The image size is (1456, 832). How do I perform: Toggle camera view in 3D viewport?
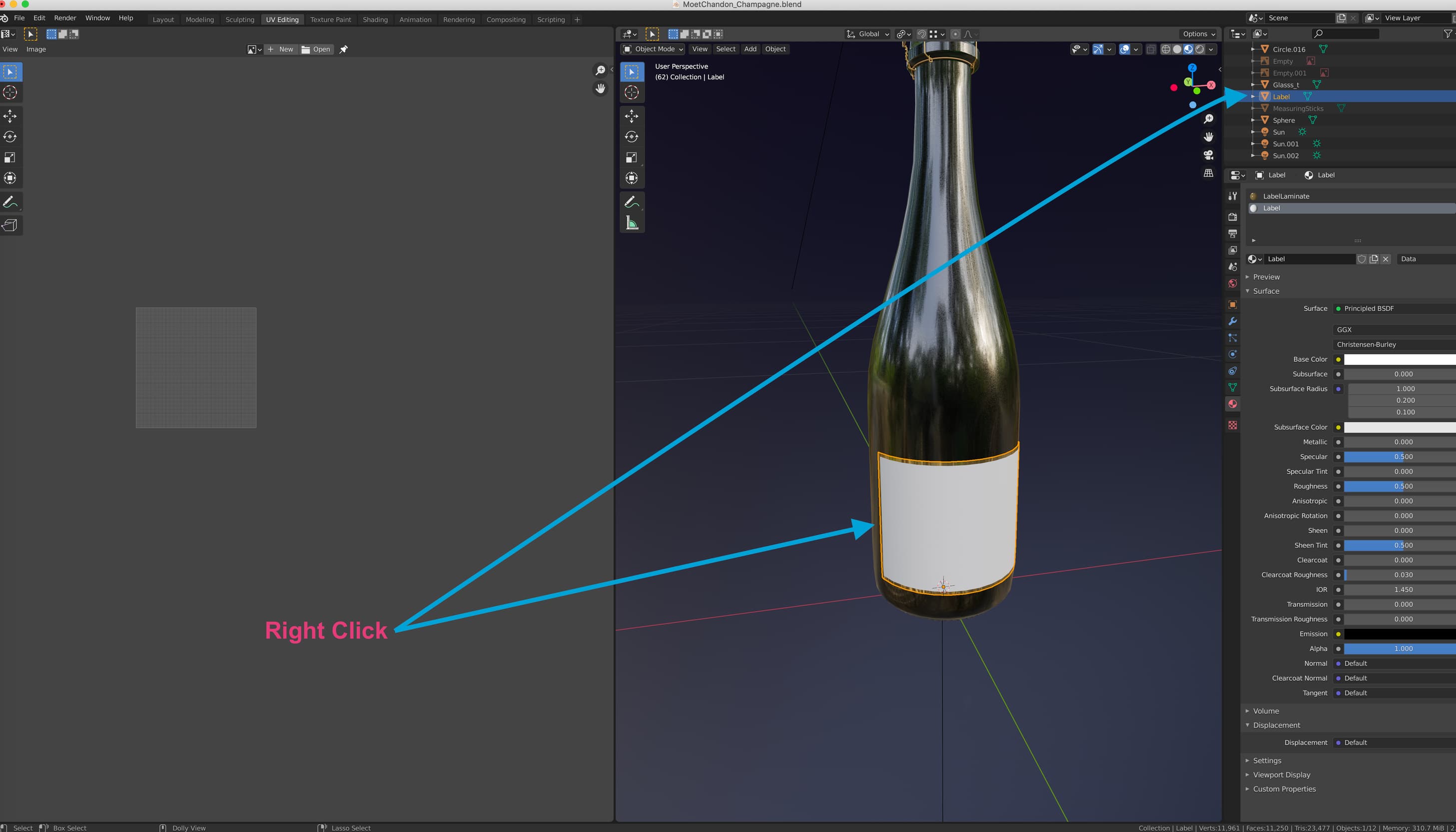click(1208, 155)
